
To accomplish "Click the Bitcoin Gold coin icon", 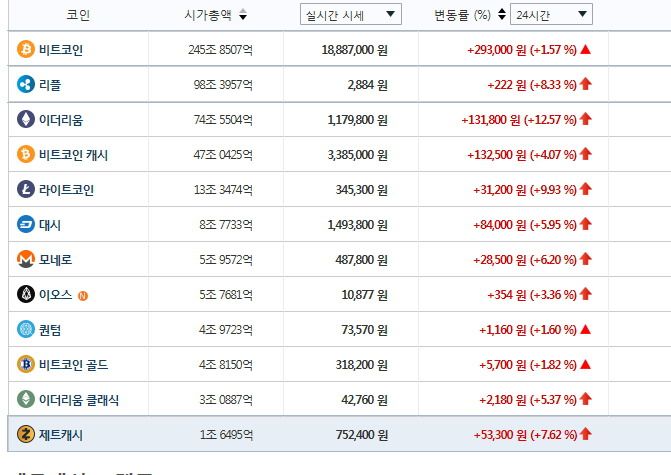I will click(x=26, y=364).
